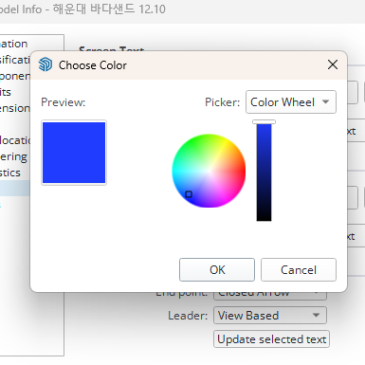This screenshot has height=365, width=365.
Task: Pick green on the color wheel
Action: point(192,142)
